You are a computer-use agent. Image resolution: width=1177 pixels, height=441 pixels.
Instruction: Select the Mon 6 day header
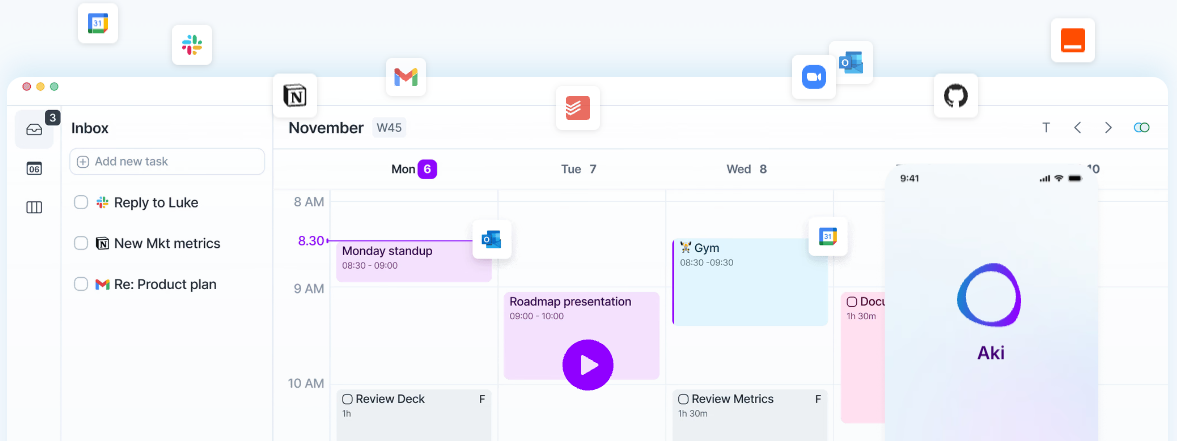(x=414, y=170)
